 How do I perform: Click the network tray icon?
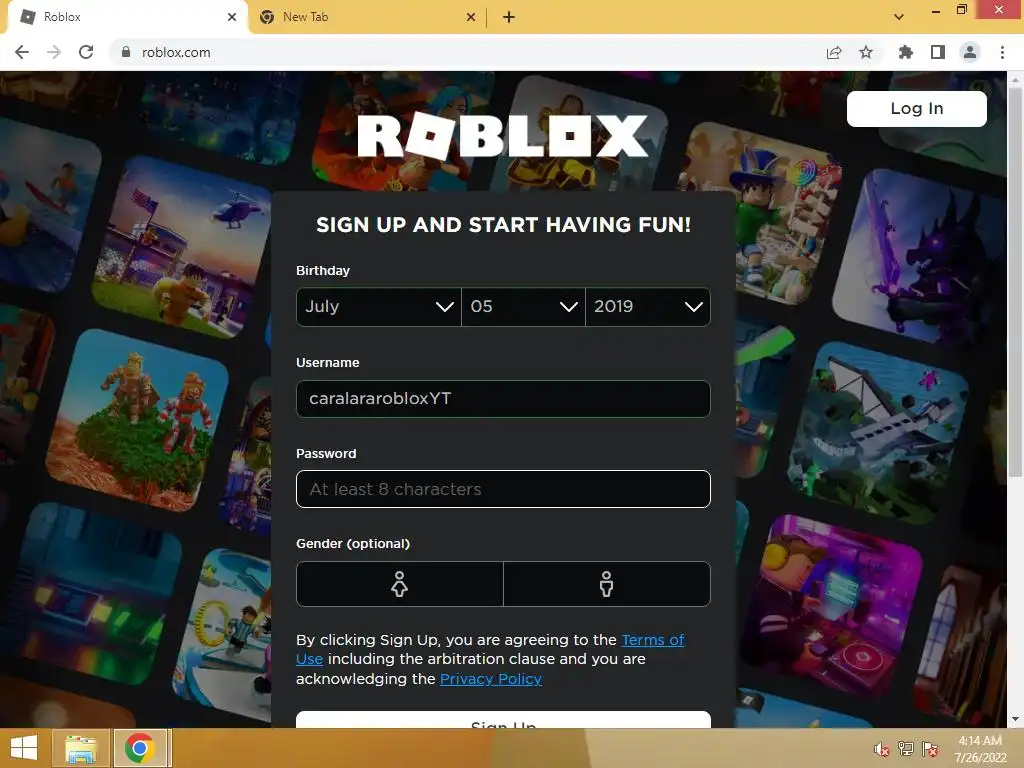906,749
